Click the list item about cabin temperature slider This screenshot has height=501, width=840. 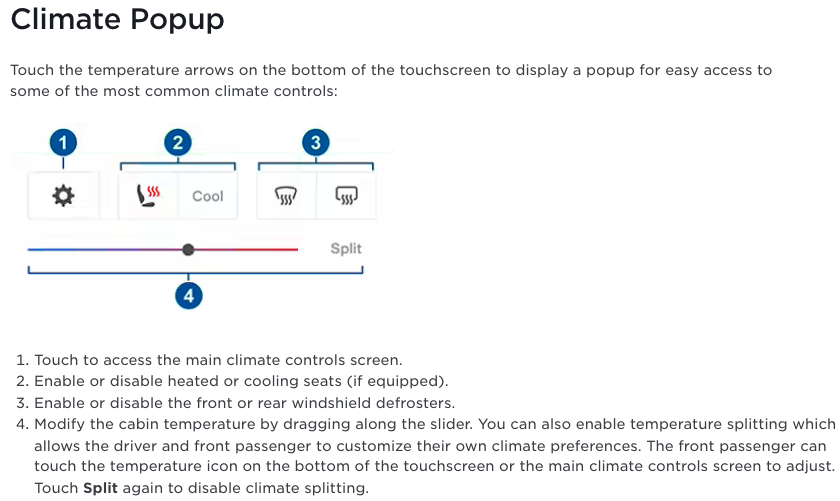point(426,456)
